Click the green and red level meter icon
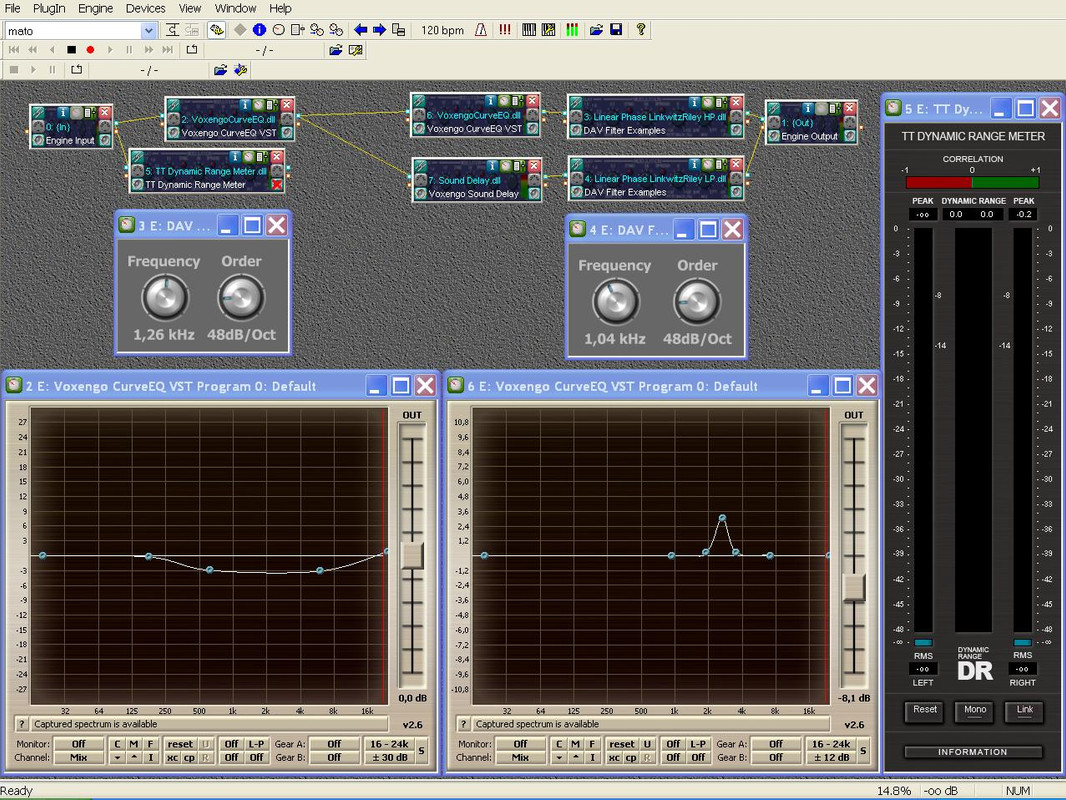 point(572,30)
